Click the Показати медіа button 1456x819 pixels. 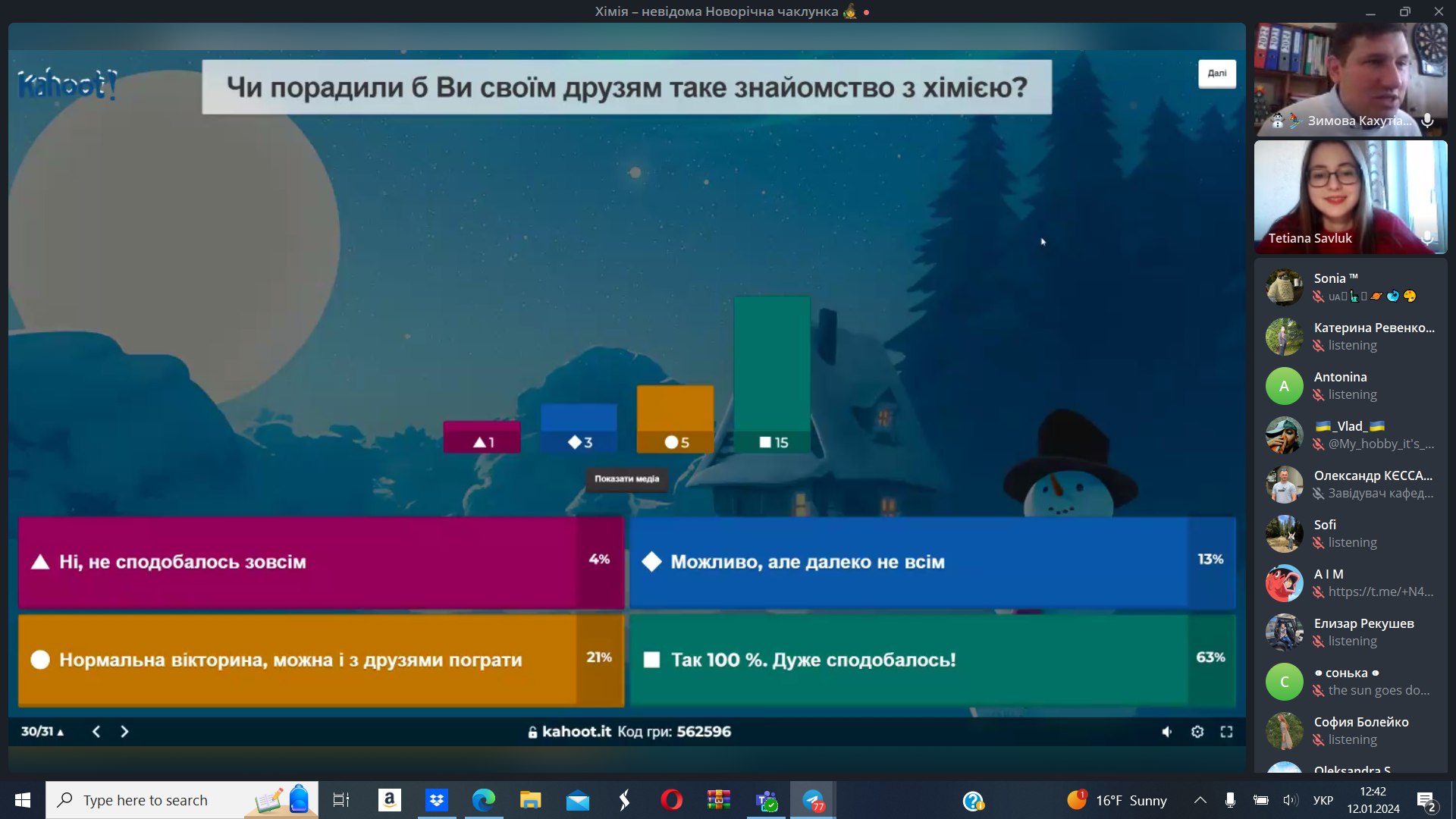coord(626,479)
